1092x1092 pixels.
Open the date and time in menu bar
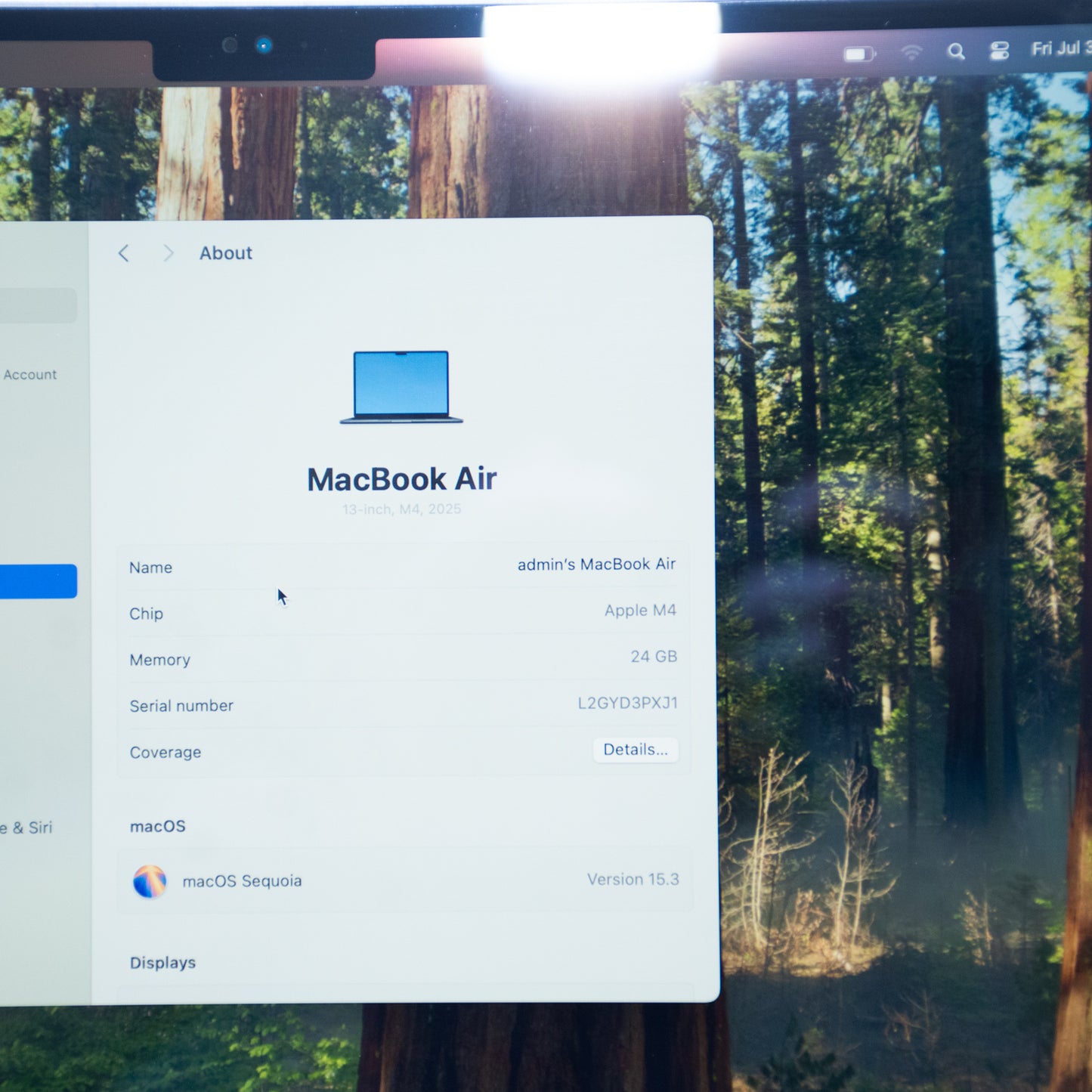[x=1061, y=48]
